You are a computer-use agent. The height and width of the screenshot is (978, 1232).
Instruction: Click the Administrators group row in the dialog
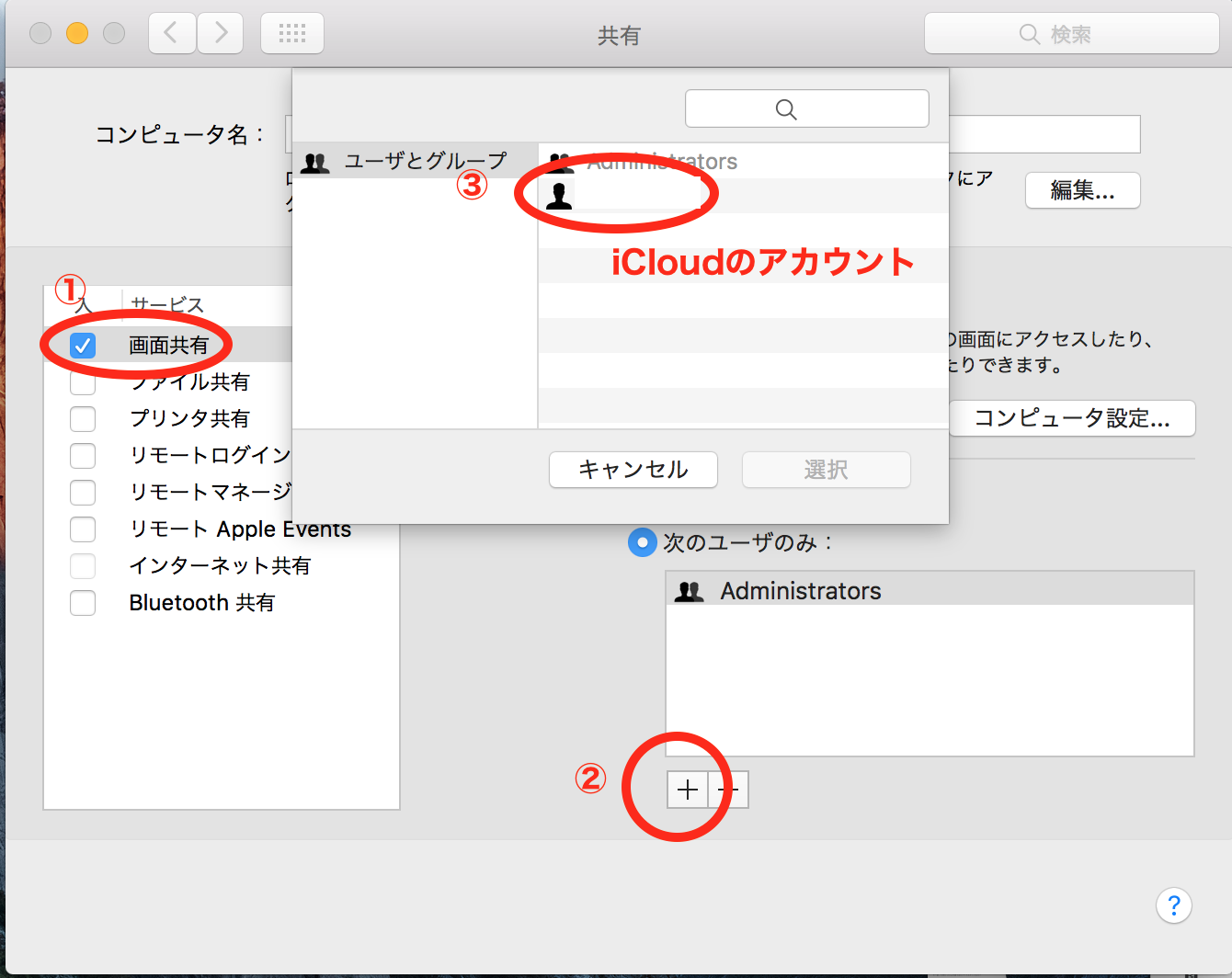[743, 161]
